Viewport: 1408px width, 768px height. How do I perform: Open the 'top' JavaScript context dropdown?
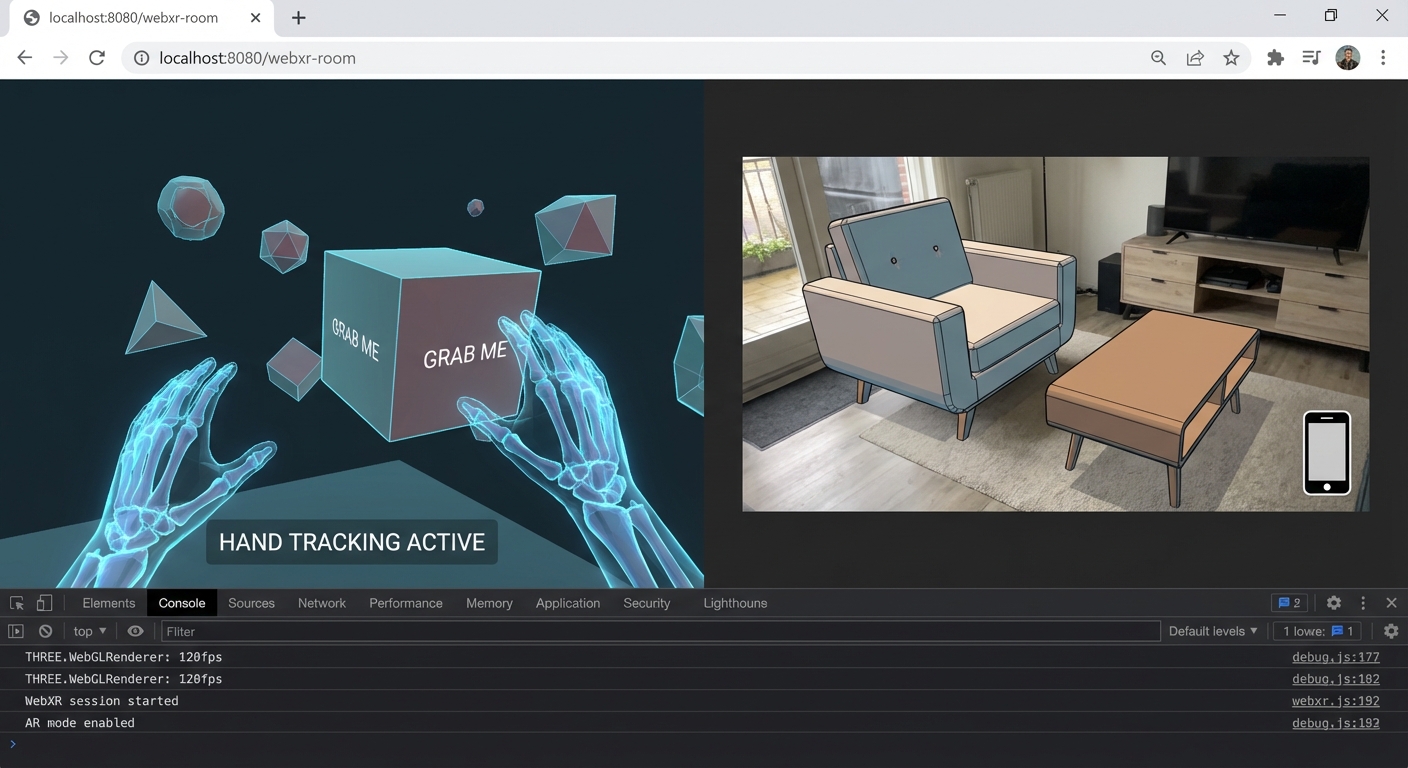(x=89, y=631)
